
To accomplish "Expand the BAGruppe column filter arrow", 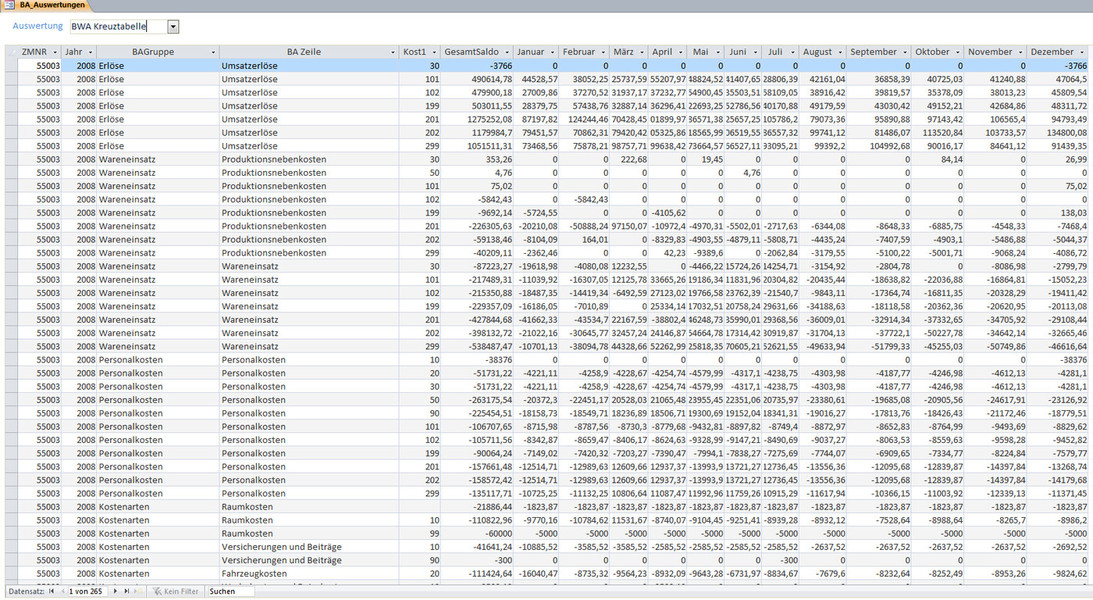I will (213, 52).
